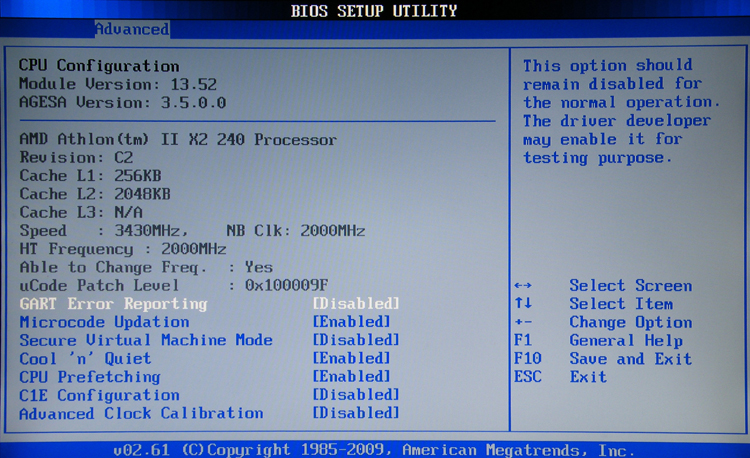Select Secure Virtual Machine Mode option
The image size is (750, 458).
click(x=146, y=340)
